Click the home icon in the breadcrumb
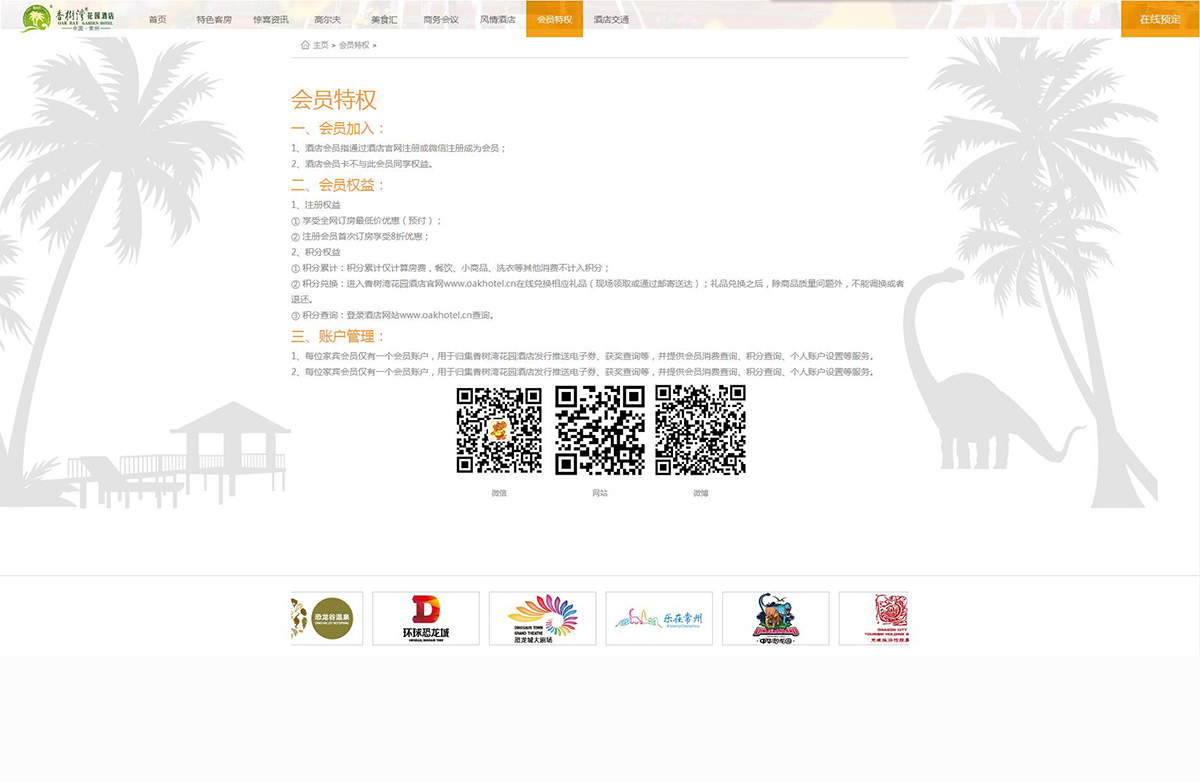 (305, 45)
